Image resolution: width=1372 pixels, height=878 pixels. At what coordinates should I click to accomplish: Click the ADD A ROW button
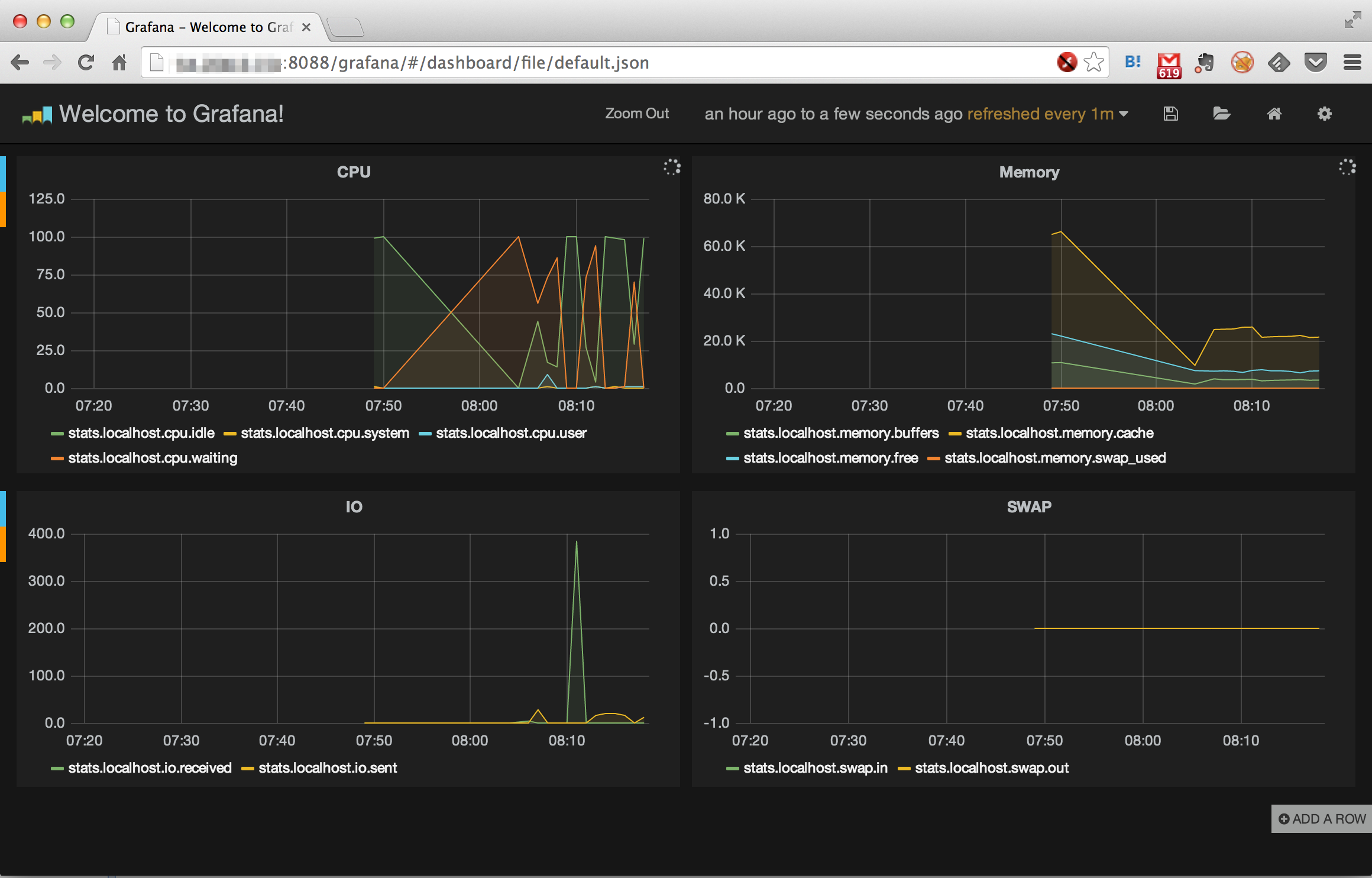[x=1322, y=819]
